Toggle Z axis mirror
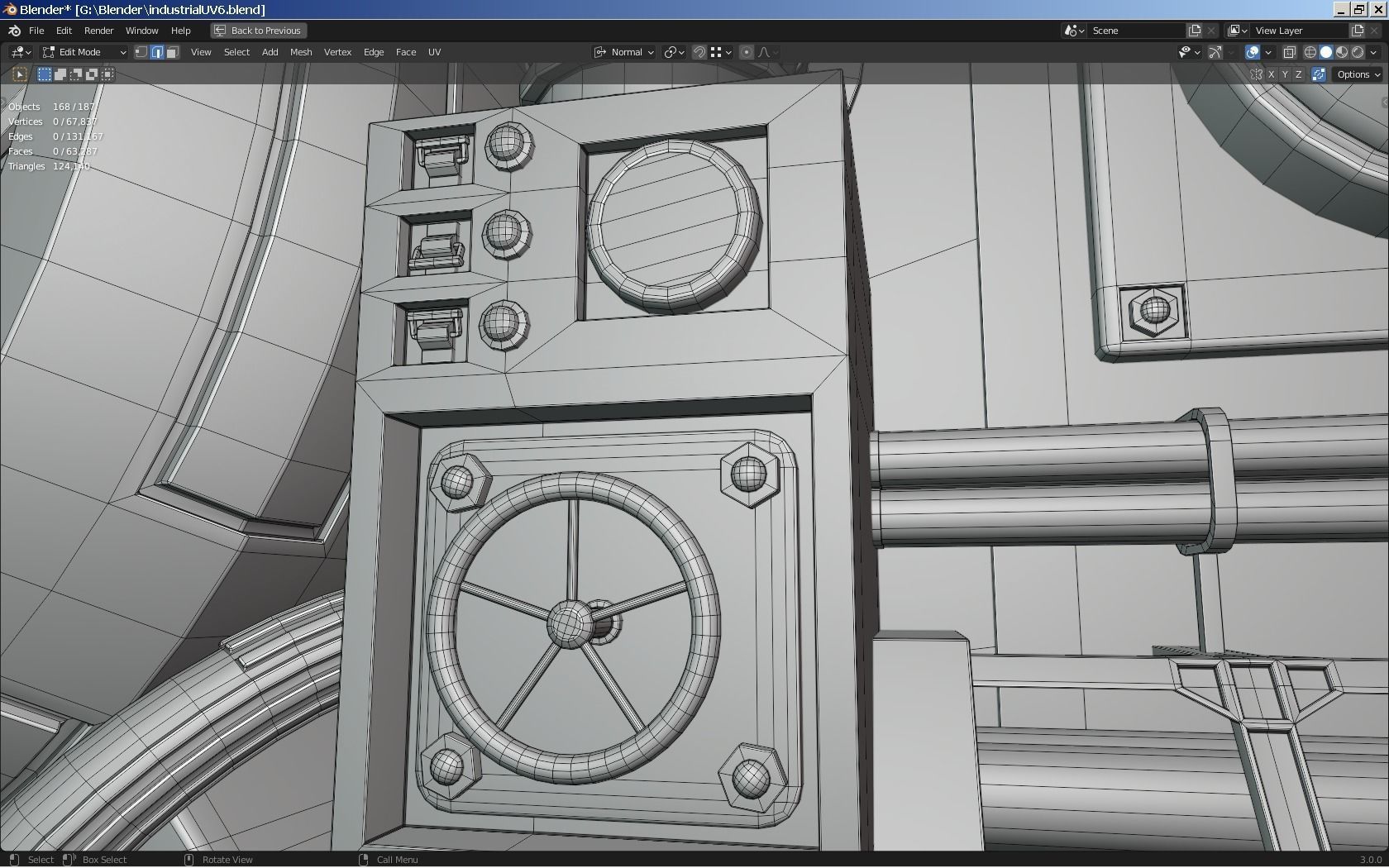1389x868 pixels. 1298,74
